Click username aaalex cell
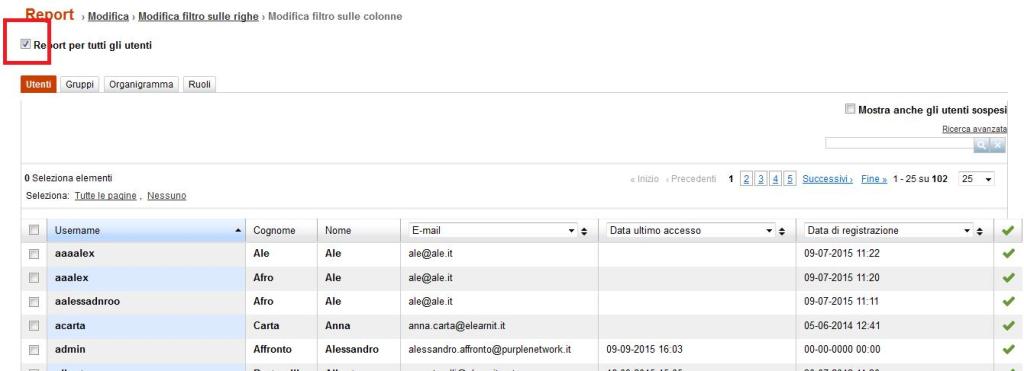This screenshot has height=371, width=1024. 146,278
